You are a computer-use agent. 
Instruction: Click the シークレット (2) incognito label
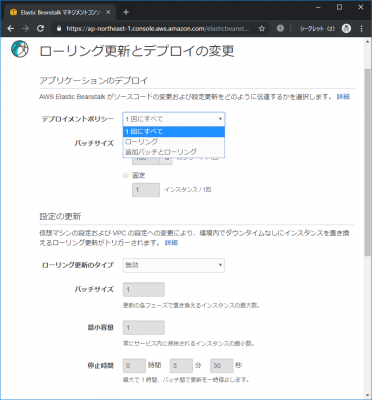coord(317,29)
